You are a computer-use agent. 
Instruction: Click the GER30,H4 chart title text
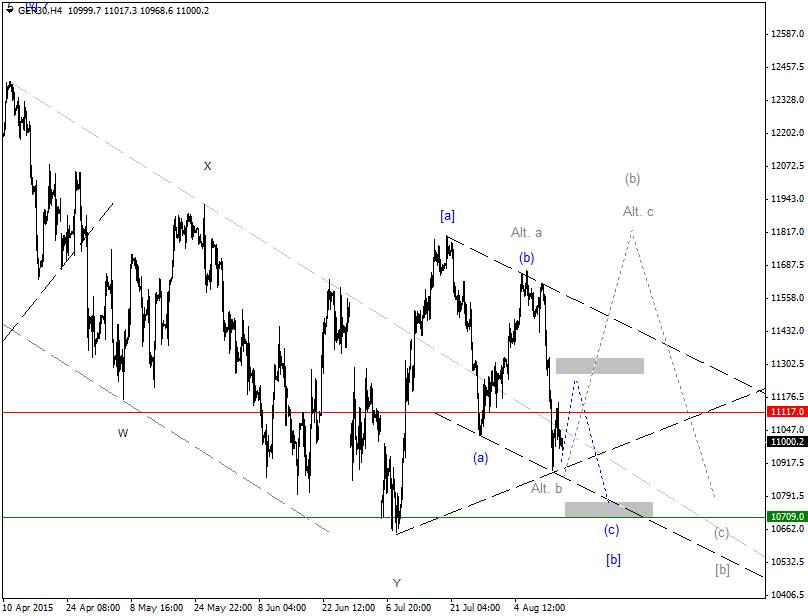pyautogui.click(x=40, y=10)
